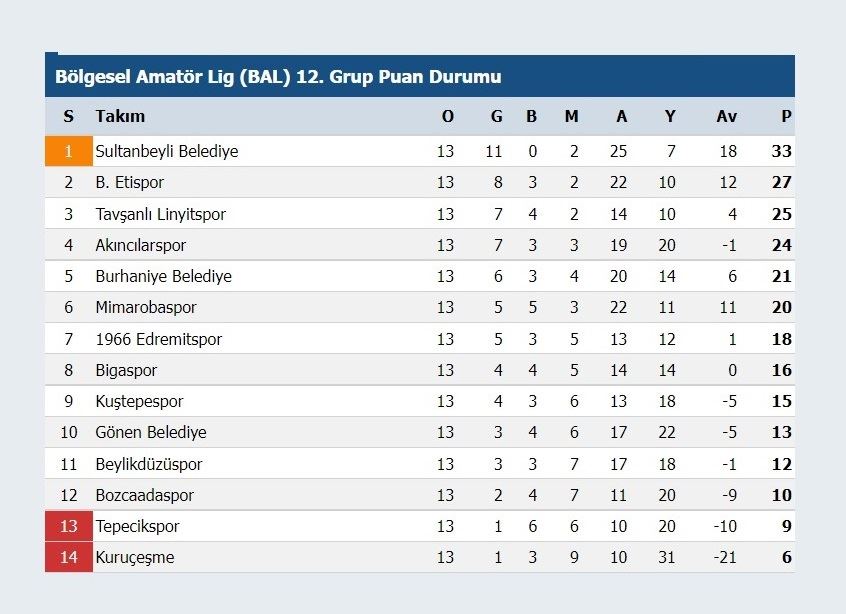Select Burhaniye Belediye team

[x=163, y=276]
